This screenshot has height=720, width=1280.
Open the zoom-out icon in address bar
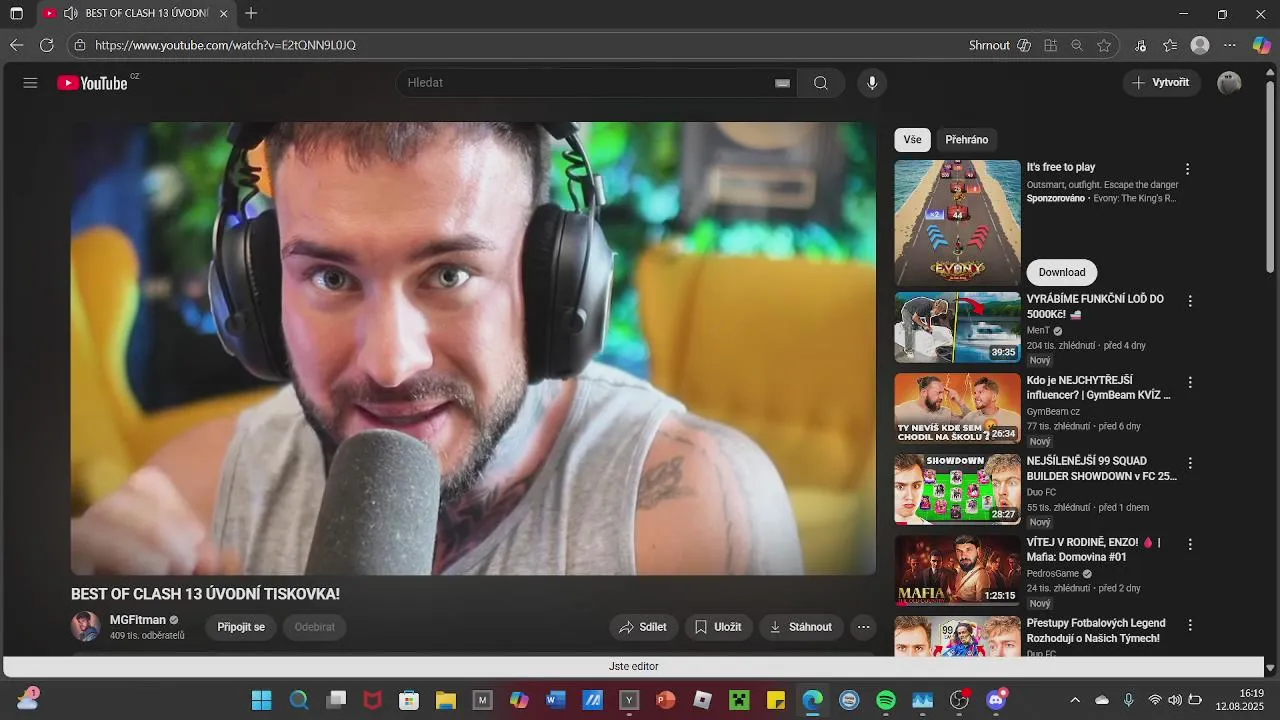point(1077,45)
